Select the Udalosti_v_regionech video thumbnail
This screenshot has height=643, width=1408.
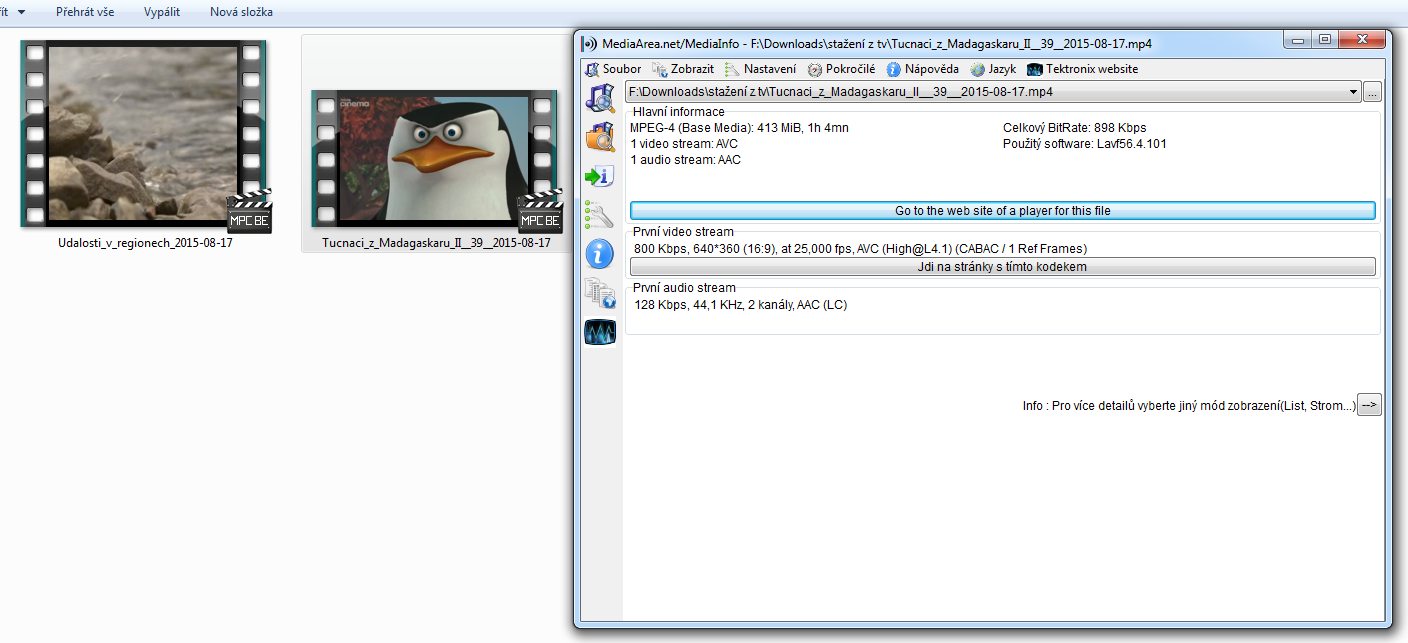146,135
